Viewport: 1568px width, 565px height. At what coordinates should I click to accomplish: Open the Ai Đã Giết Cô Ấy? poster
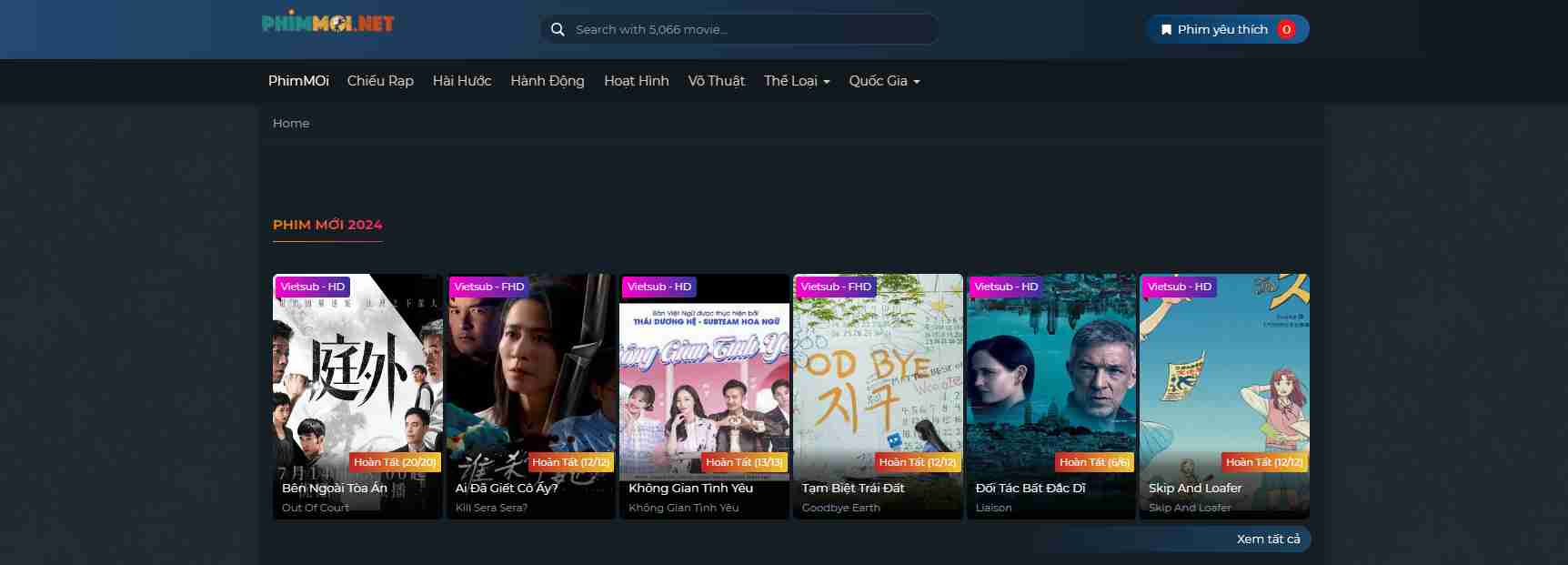(530, 382)
